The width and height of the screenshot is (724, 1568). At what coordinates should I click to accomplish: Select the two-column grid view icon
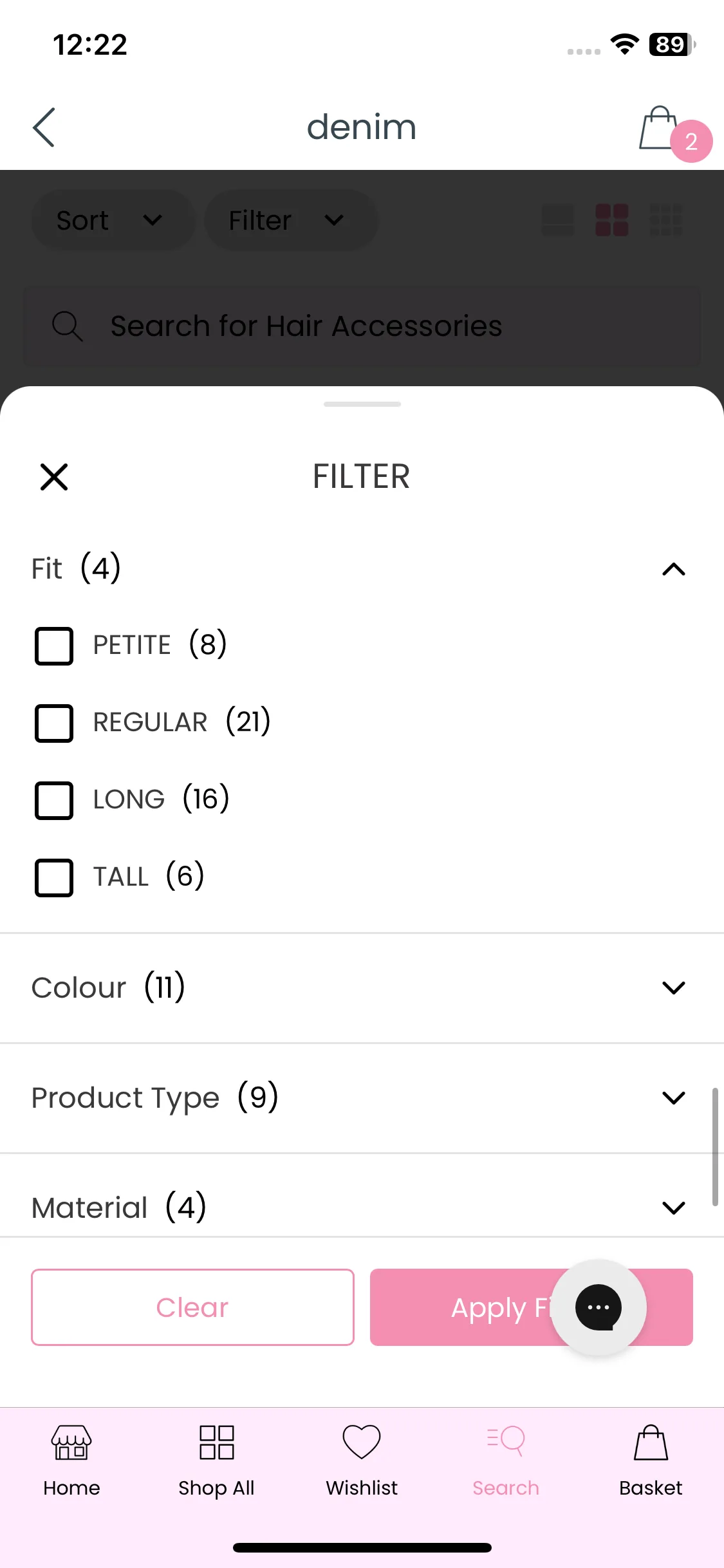(612, 220)
